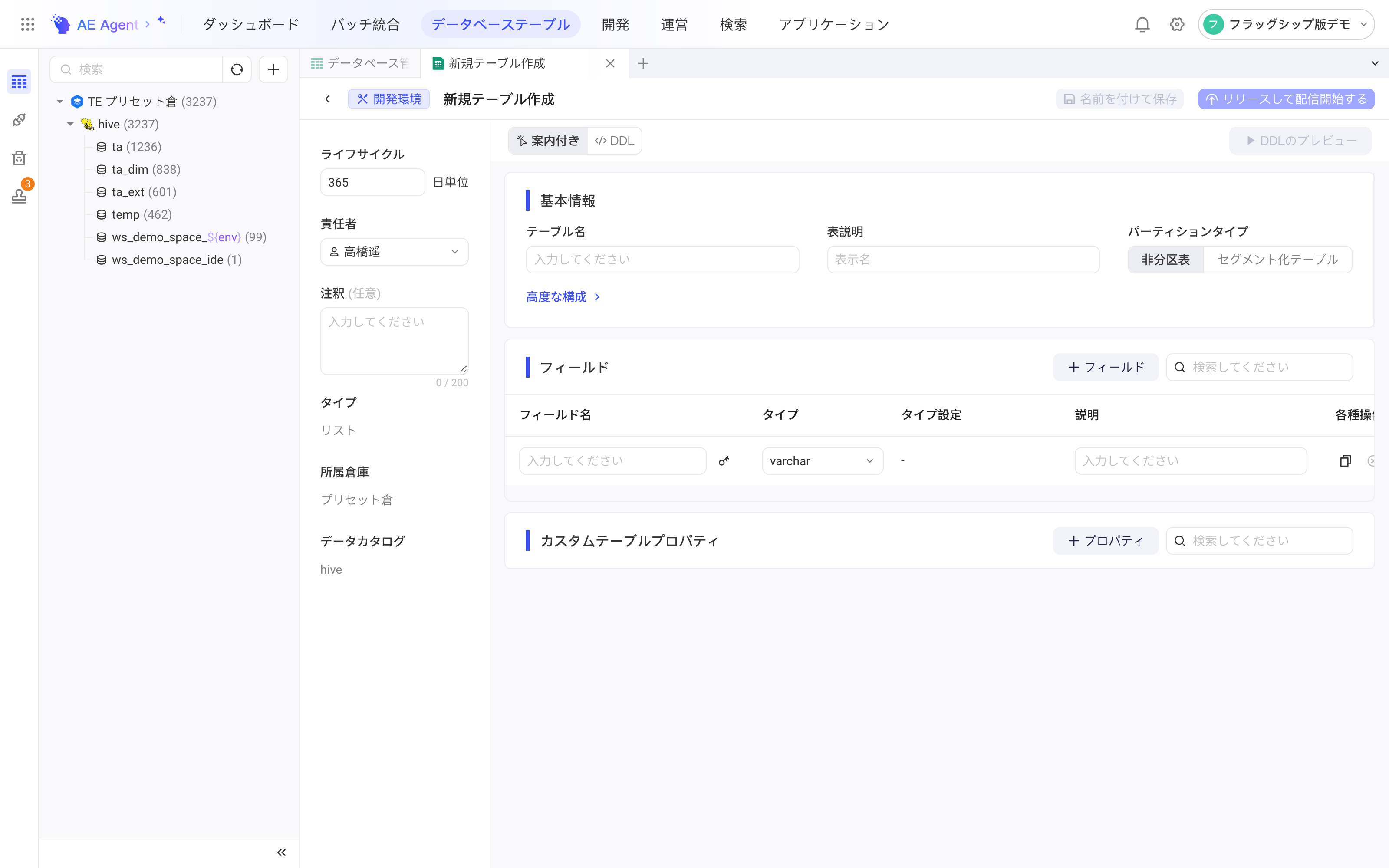Switch to the データベース管 tab

360,63
